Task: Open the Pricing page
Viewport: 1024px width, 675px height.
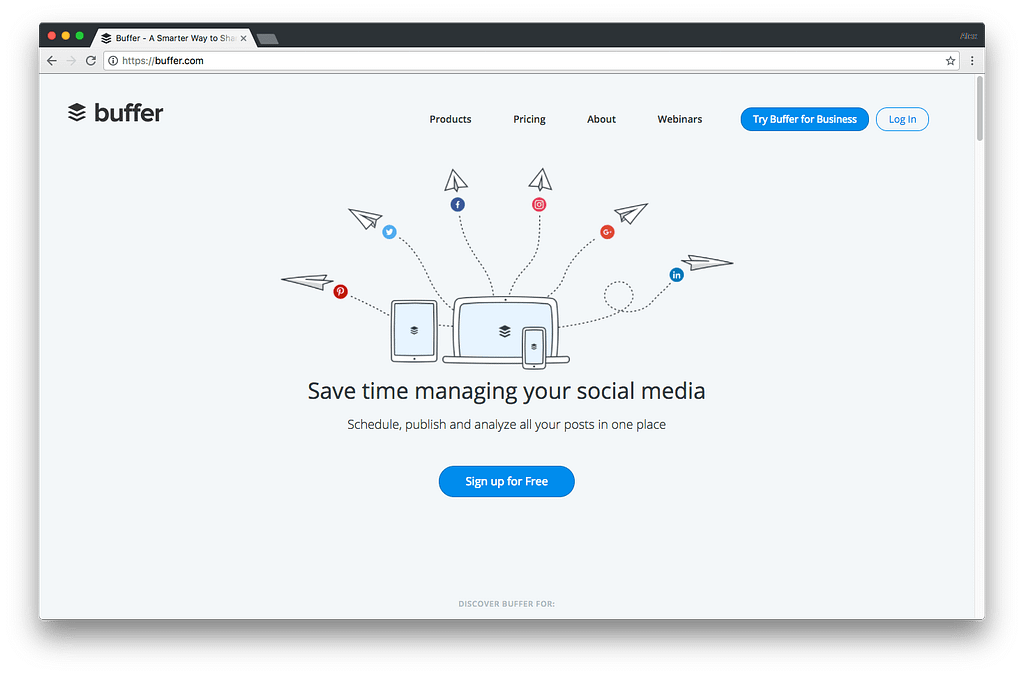Action: tap(529, 119)
